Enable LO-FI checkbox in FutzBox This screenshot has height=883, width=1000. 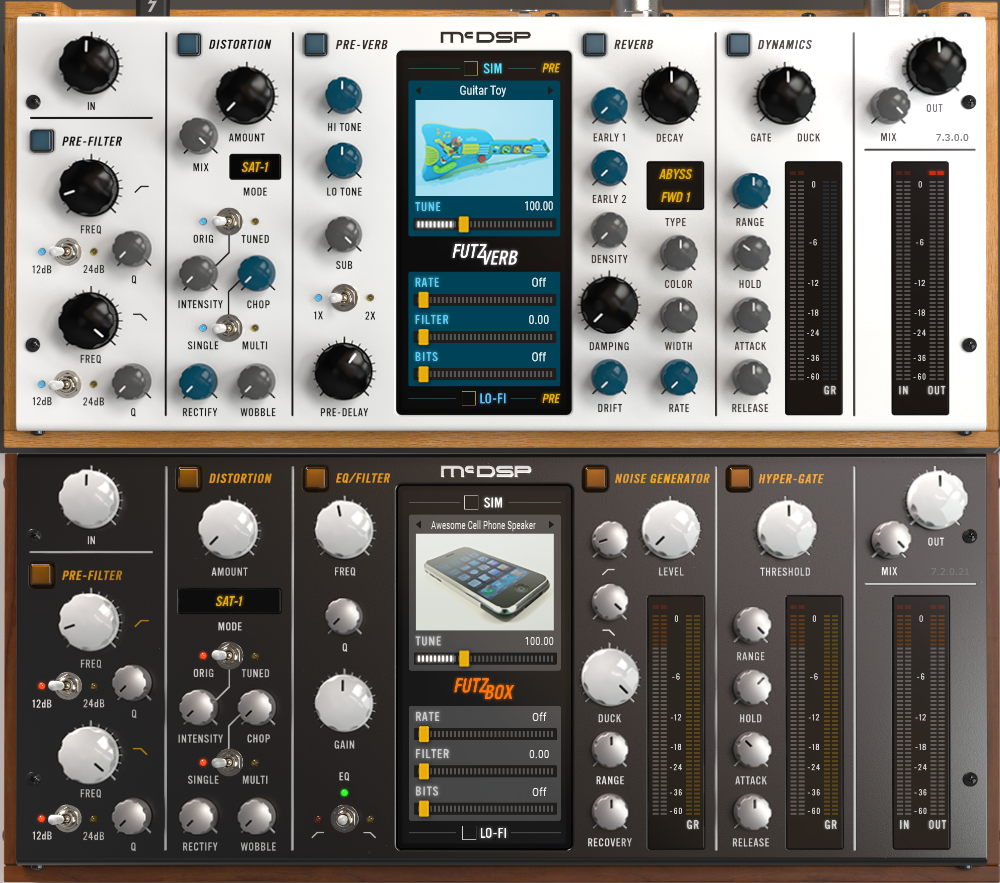[x=469, y=833]
